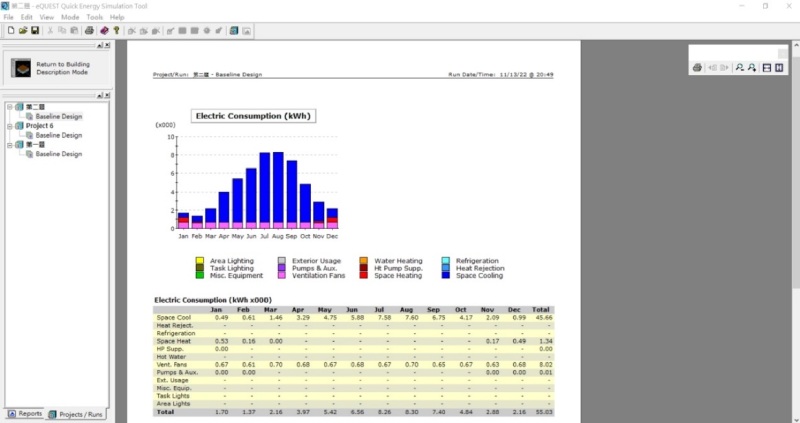This screenshot has width=800, height=423.
Task: Click the fit full page icon
Action: click(x=779, y=67)
